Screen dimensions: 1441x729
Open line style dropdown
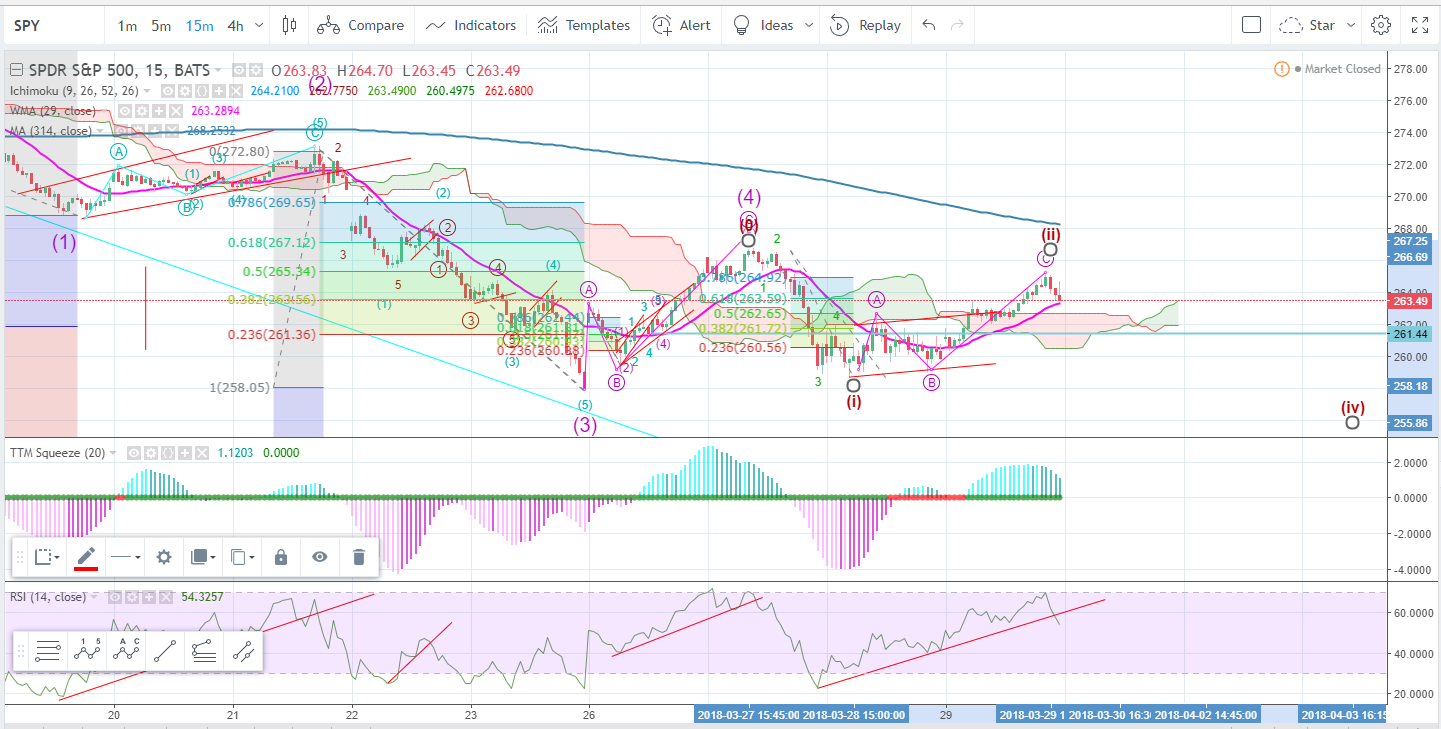tap(125, 557)
